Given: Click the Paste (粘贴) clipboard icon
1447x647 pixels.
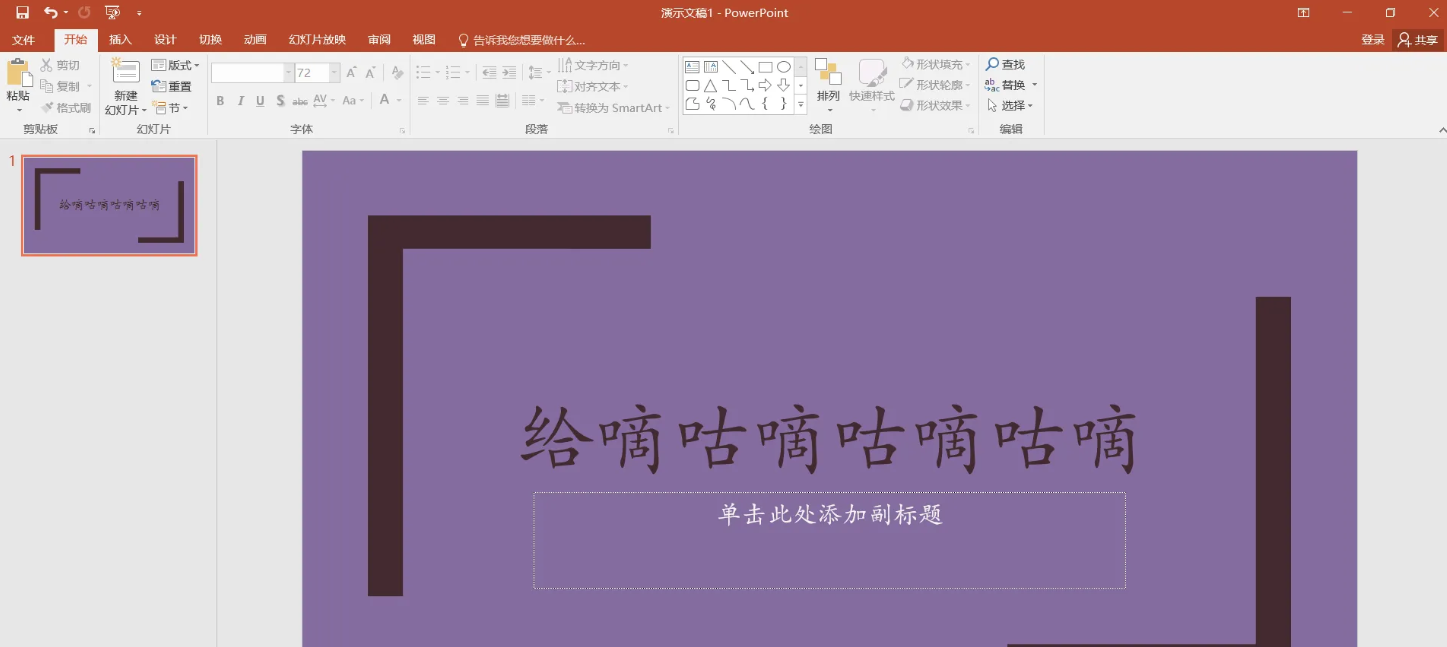Looking at the screenshot, I should click(x=18, y=73).
